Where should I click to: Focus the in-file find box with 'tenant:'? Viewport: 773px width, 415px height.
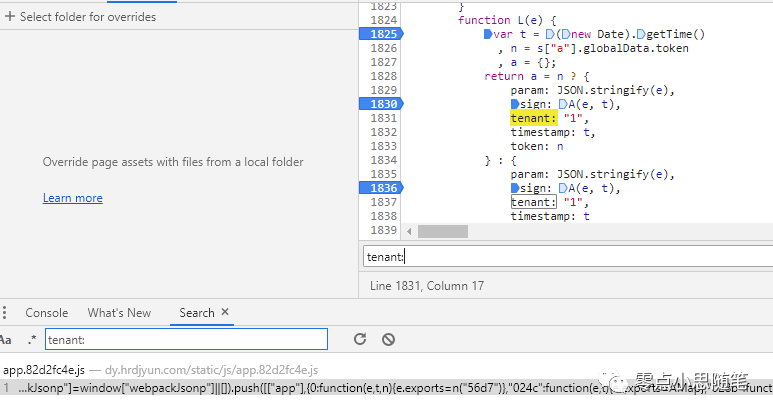[x=568, y=257]
